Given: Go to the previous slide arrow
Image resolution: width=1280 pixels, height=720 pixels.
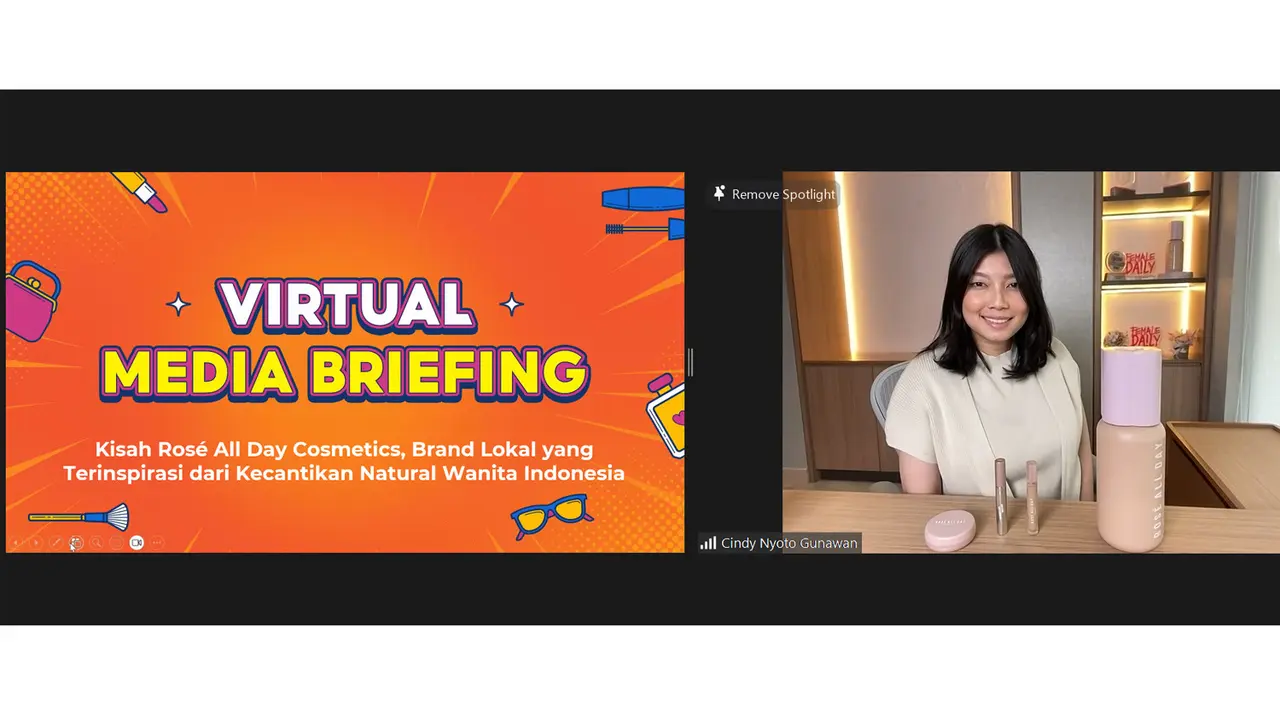Looking at the screenshot, I should click(16, 542).
